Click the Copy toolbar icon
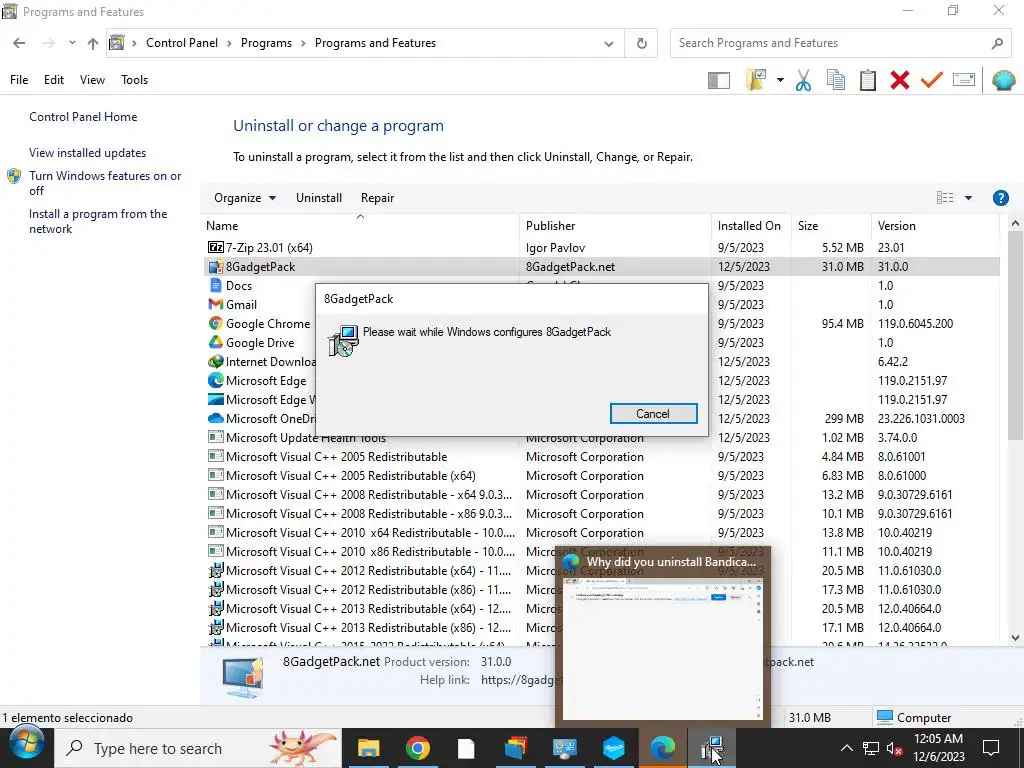 click(x=835, y=80)
